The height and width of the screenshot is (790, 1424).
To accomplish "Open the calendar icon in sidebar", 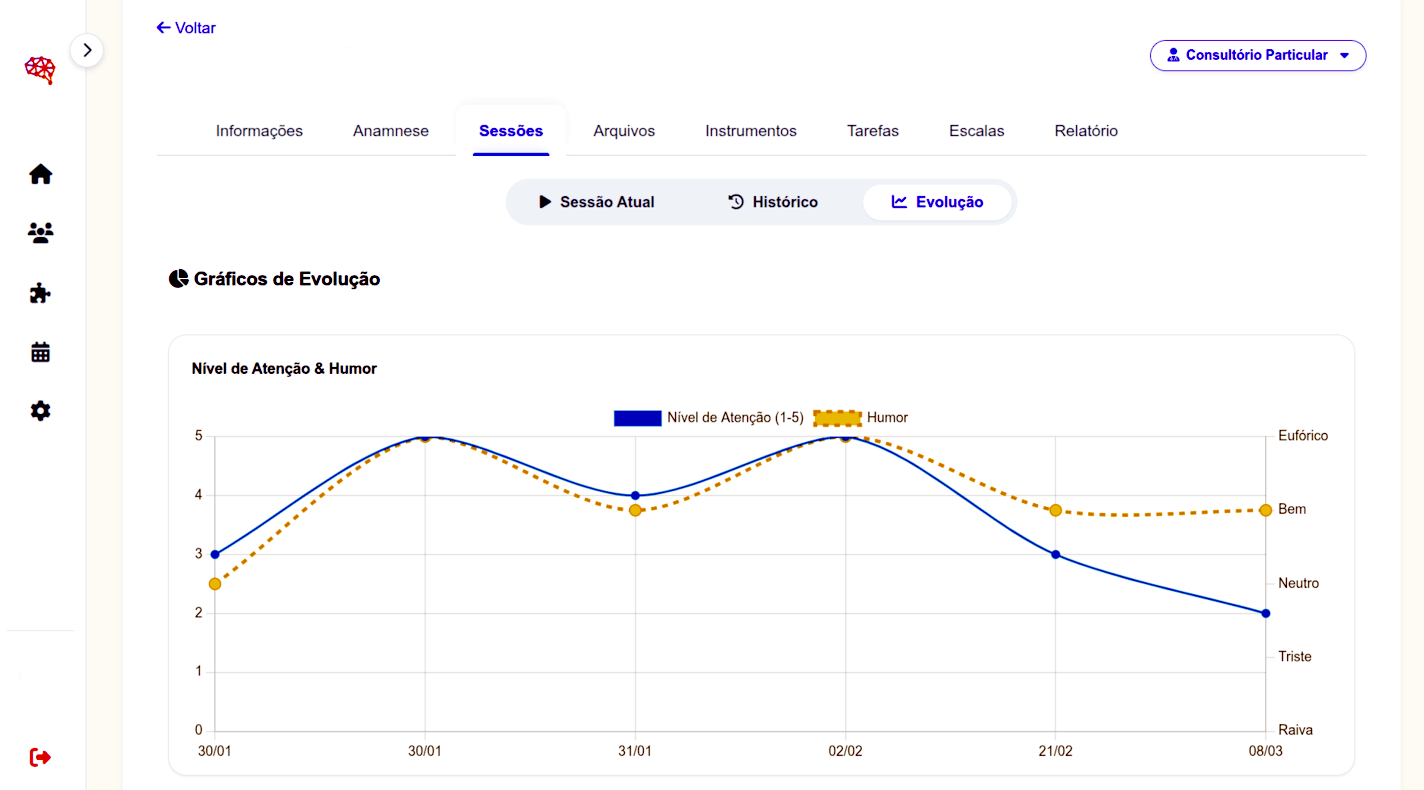I will pyautogui.click(x=40, y=352).
